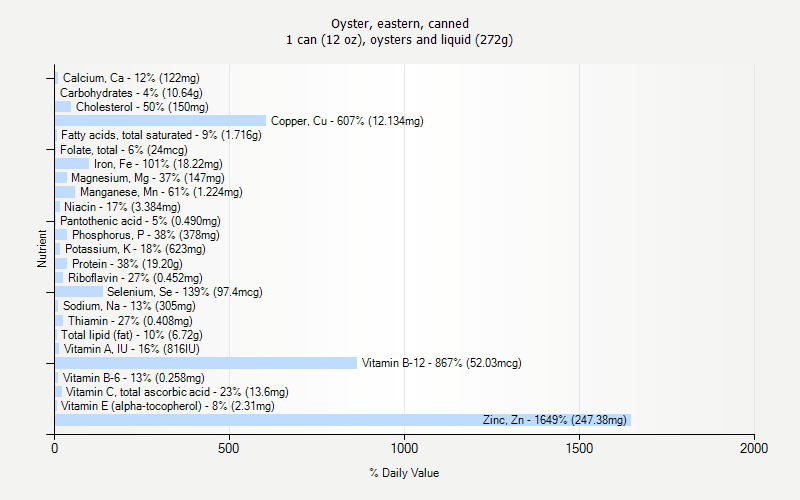Image resolution: width=800 pixels, height=500 pixels.
Task: Click the 1000 tick label on x-axis
Action: click(x=404, y=450)
